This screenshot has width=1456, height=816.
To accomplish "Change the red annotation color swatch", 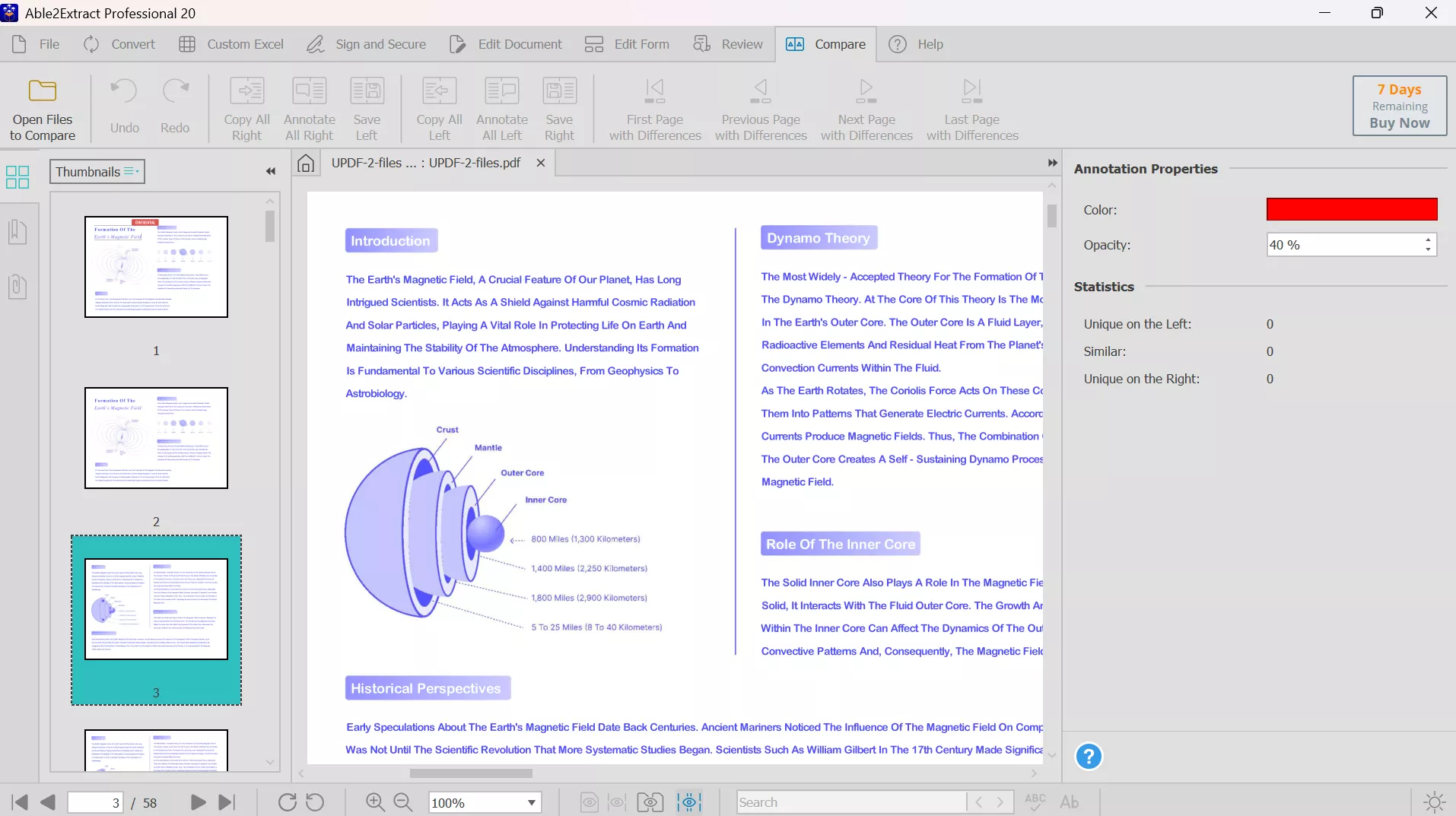I will [x=1351, y=208].
